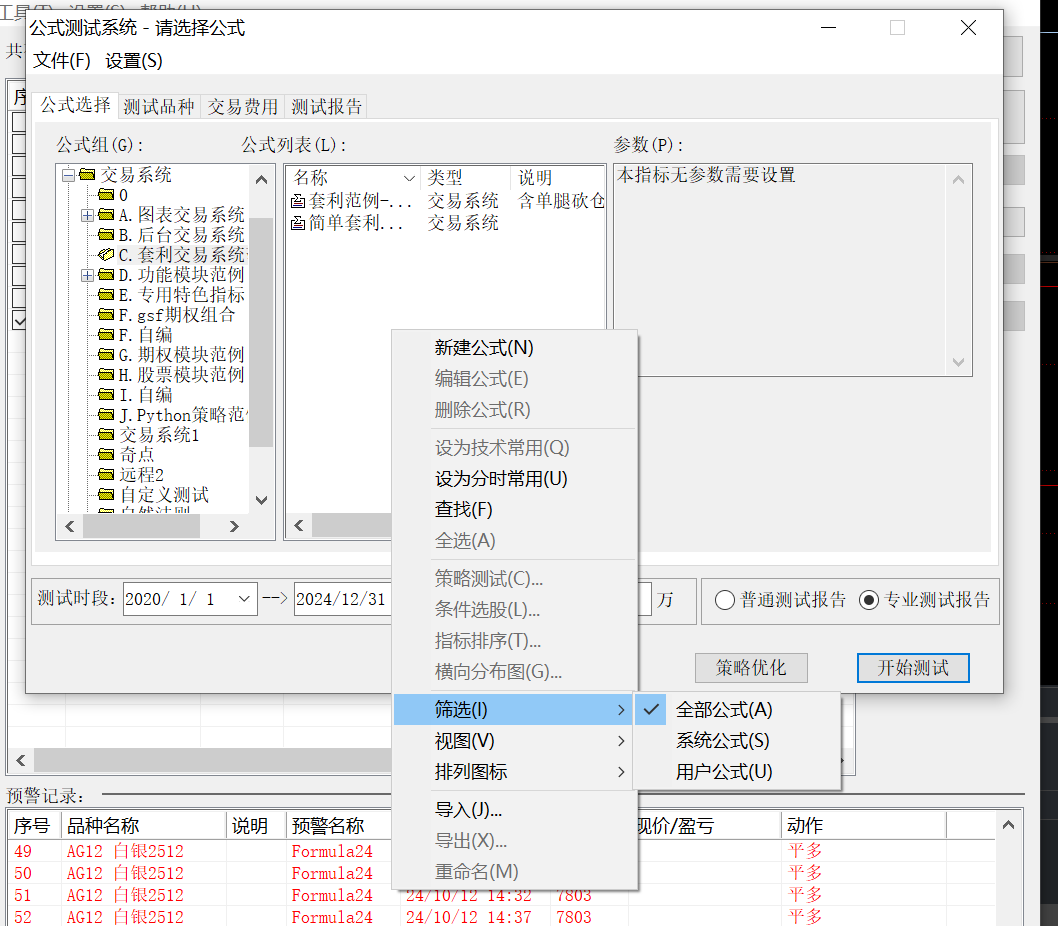Click the test end date field
Screen dimensions: 1058x926
pos(343,599)
